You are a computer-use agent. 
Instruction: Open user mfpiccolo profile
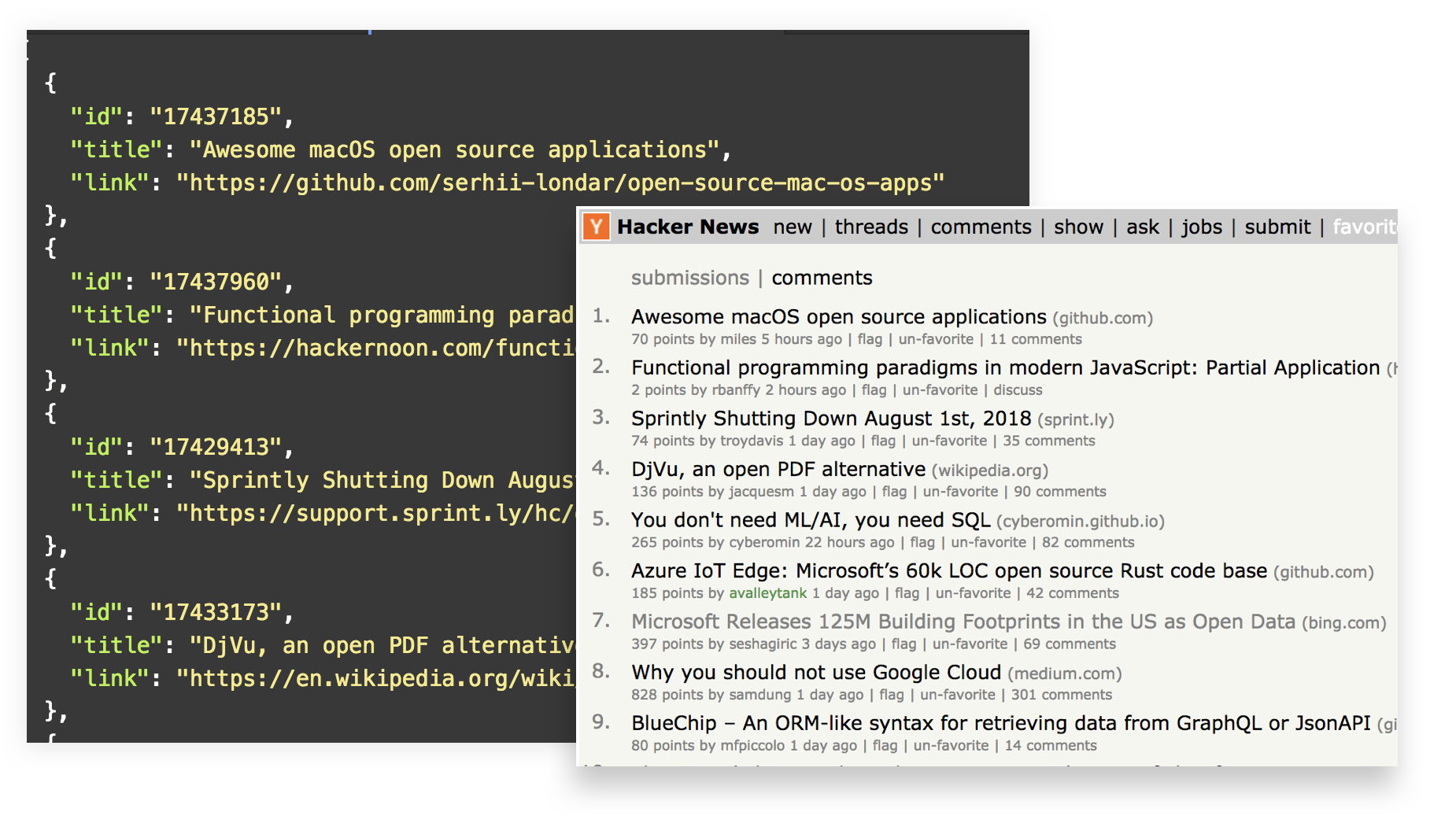[x=752, y=745]
